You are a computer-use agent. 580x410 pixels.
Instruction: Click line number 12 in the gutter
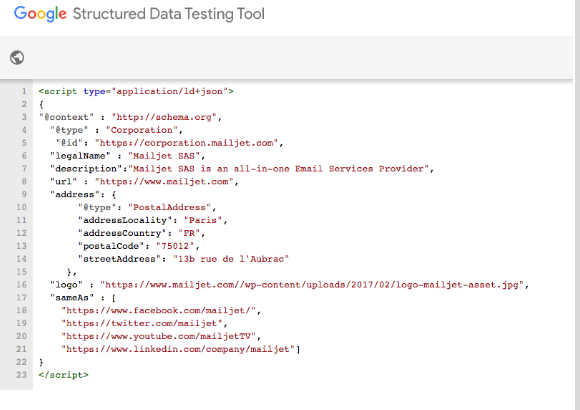point(21,233)
